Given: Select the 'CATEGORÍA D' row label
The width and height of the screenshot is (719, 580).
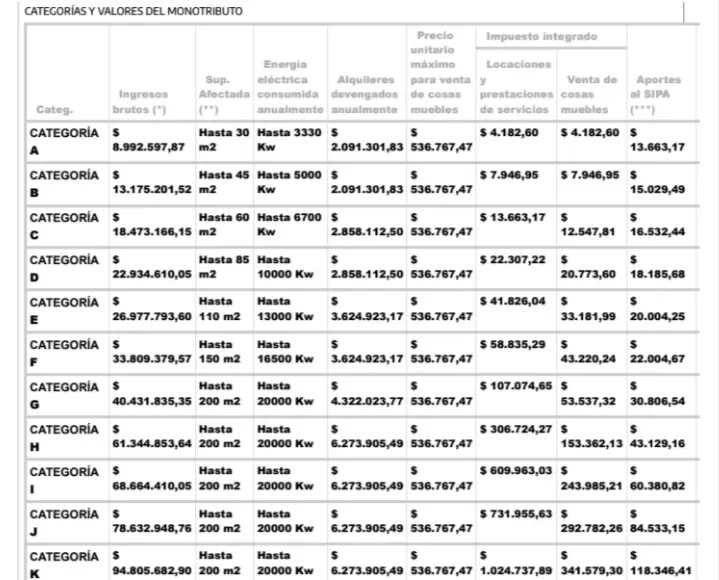Looking at the screenshot, I should (64, 268).
